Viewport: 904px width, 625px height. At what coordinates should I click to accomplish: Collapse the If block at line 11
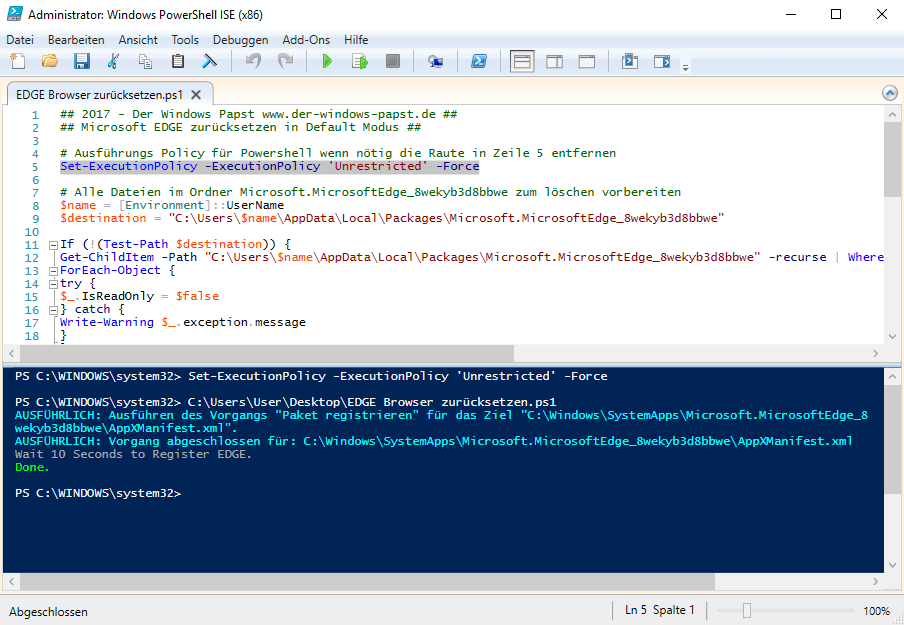(52, 244)
